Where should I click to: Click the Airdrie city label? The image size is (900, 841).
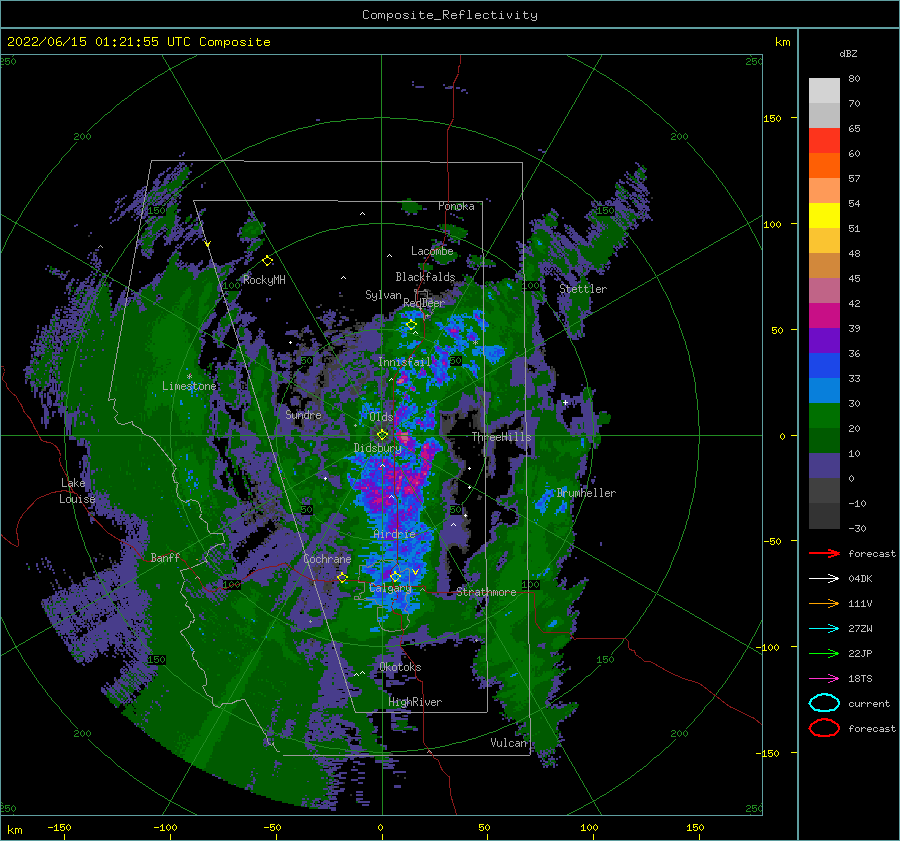[394, 534]
